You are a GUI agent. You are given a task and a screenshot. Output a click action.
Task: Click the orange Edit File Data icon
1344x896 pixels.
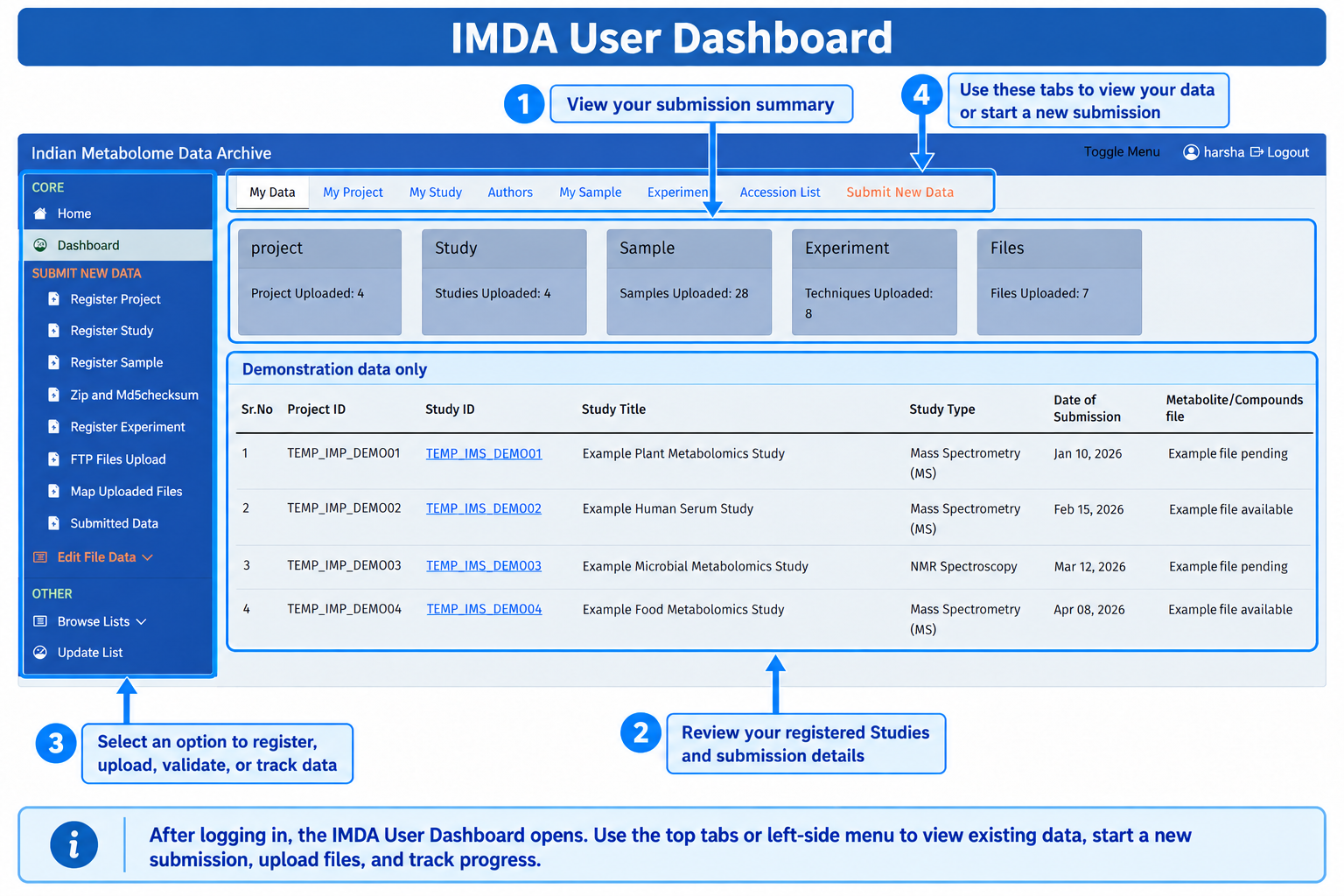40,557
